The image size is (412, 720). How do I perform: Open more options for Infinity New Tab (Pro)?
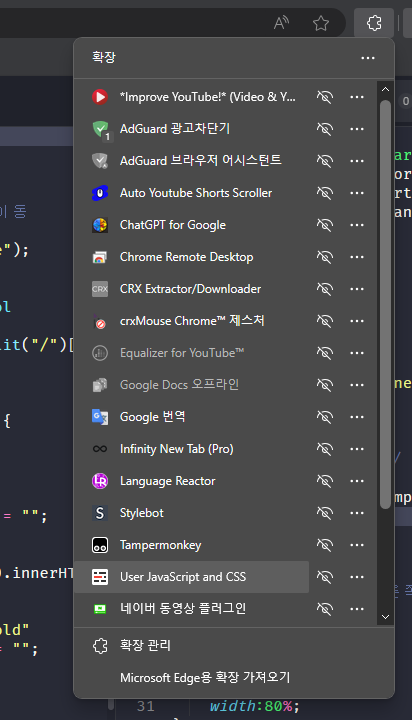click(357, 449)
